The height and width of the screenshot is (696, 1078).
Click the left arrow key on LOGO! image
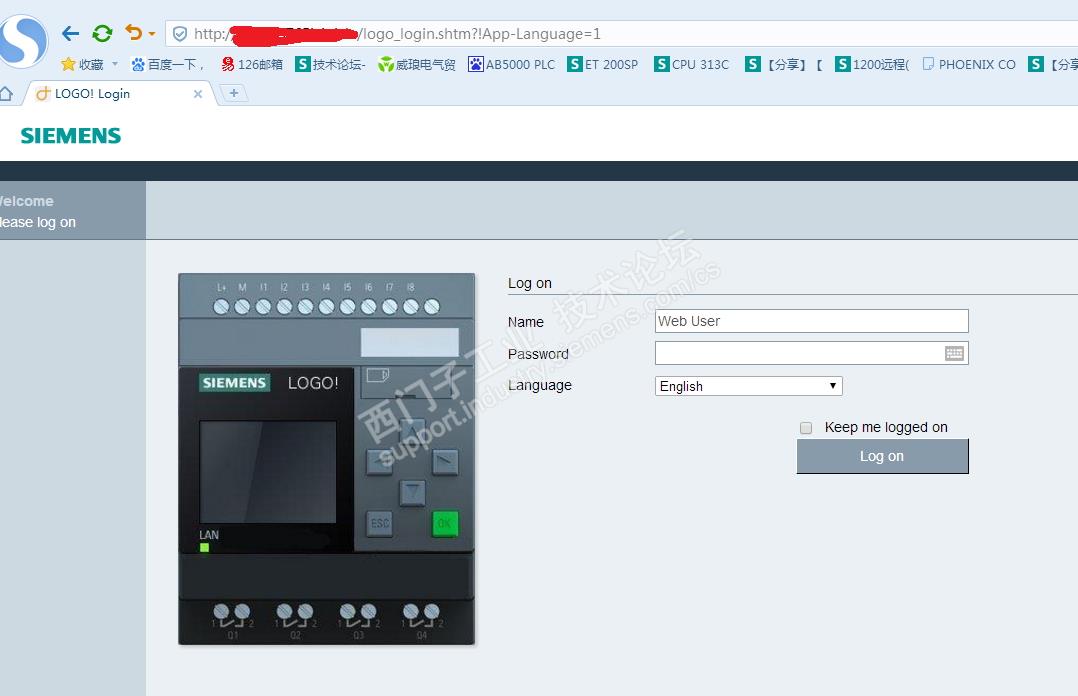[x=380, y=461]
